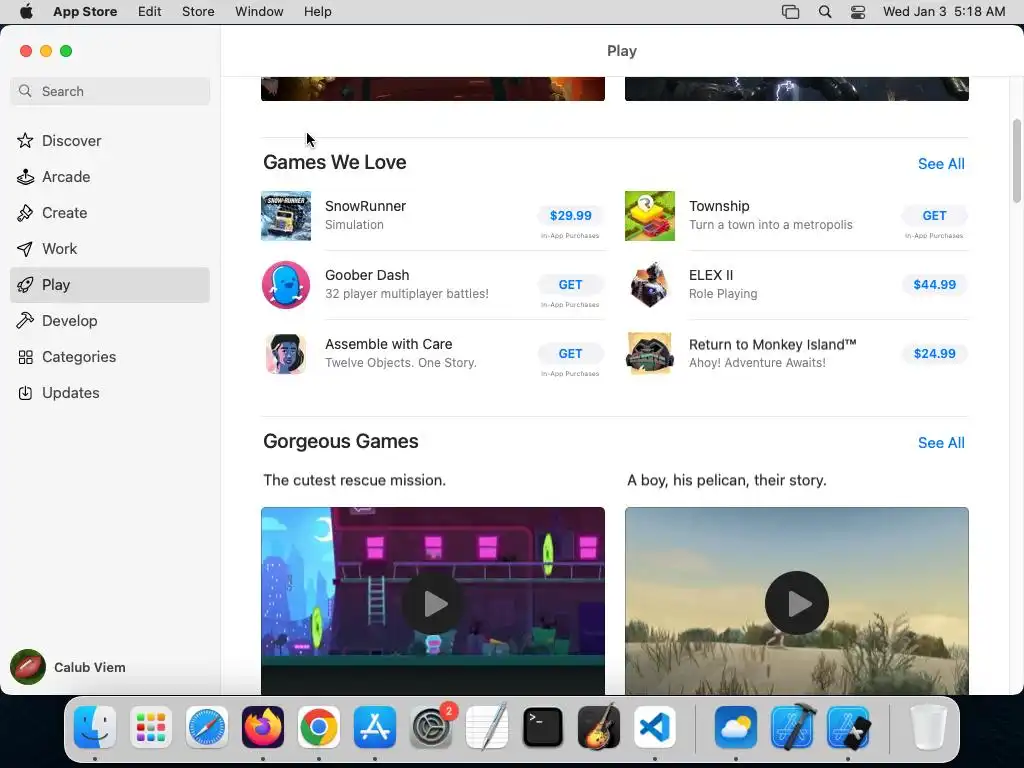Open SnowRunner title text
Image resolution: width=1024 pixels, height=768 pixels.
pos(365,206)
